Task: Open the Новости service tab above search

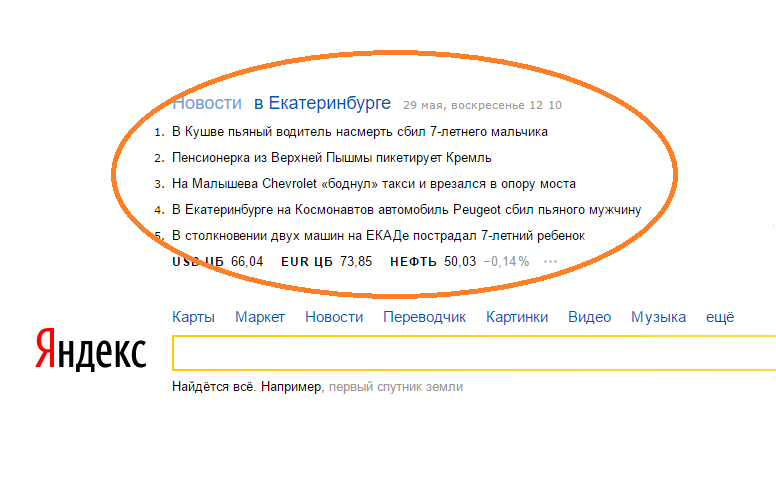Action: (334, 317)
